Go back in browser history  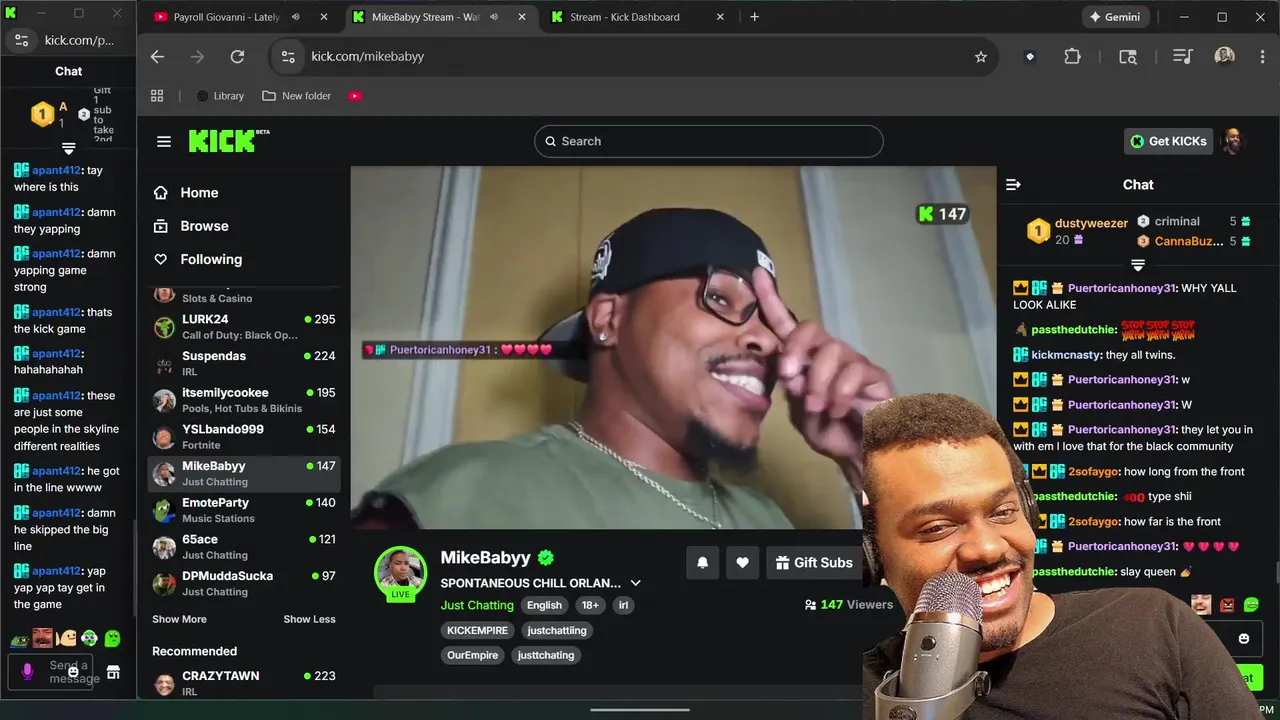click(x=157, y=57)
